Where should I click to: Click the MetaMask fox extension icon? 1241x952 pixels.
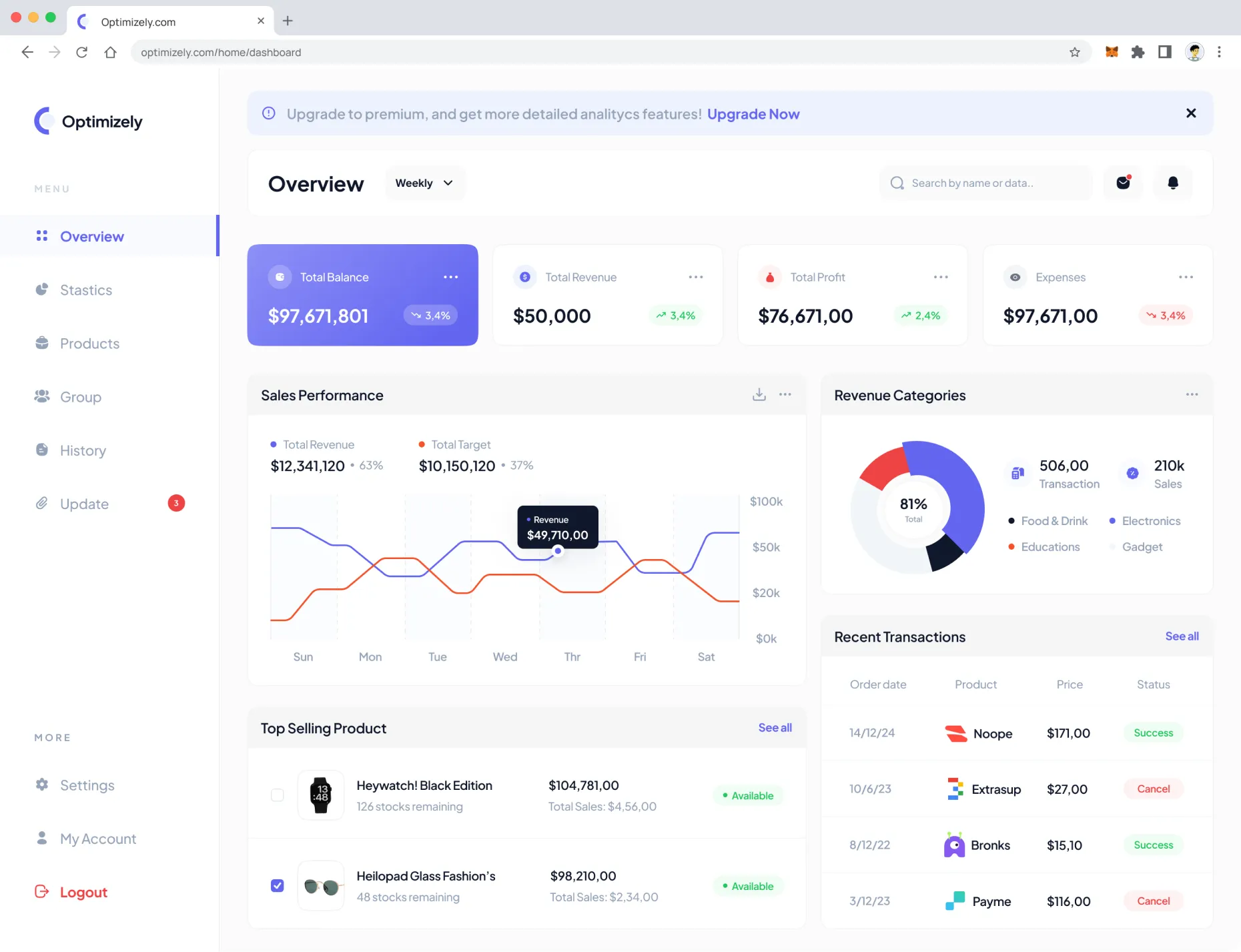point(1112,52)
